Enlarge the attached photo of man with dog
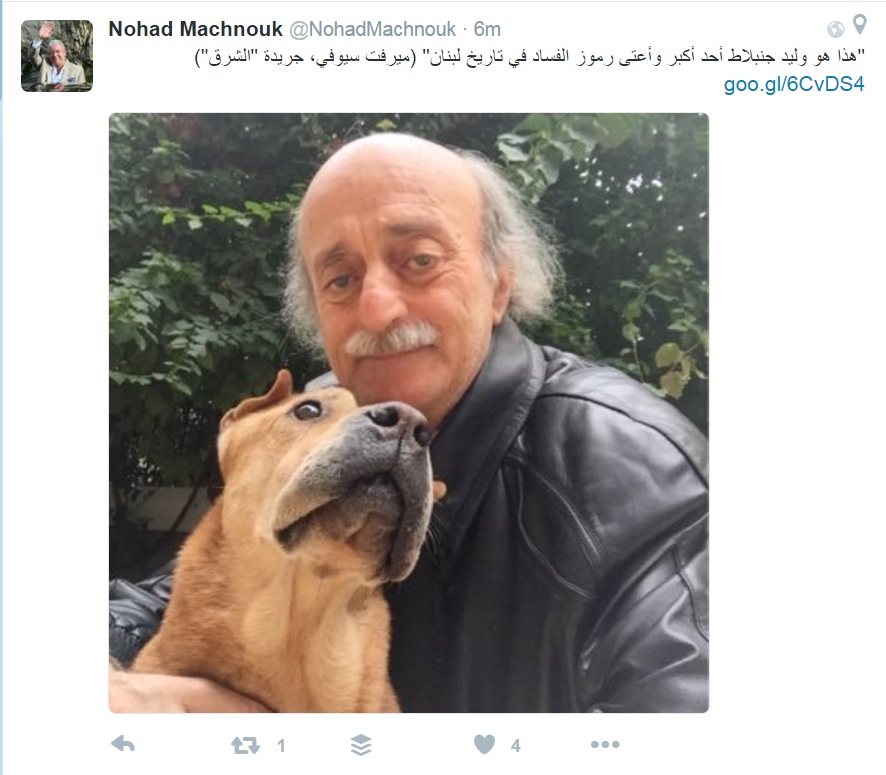The image size is (886, 775). coord(409,412)
